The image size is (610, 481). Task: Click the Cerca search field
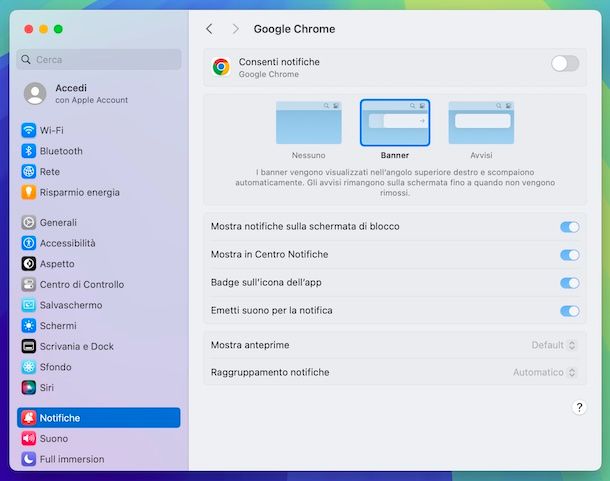(100, 60)
